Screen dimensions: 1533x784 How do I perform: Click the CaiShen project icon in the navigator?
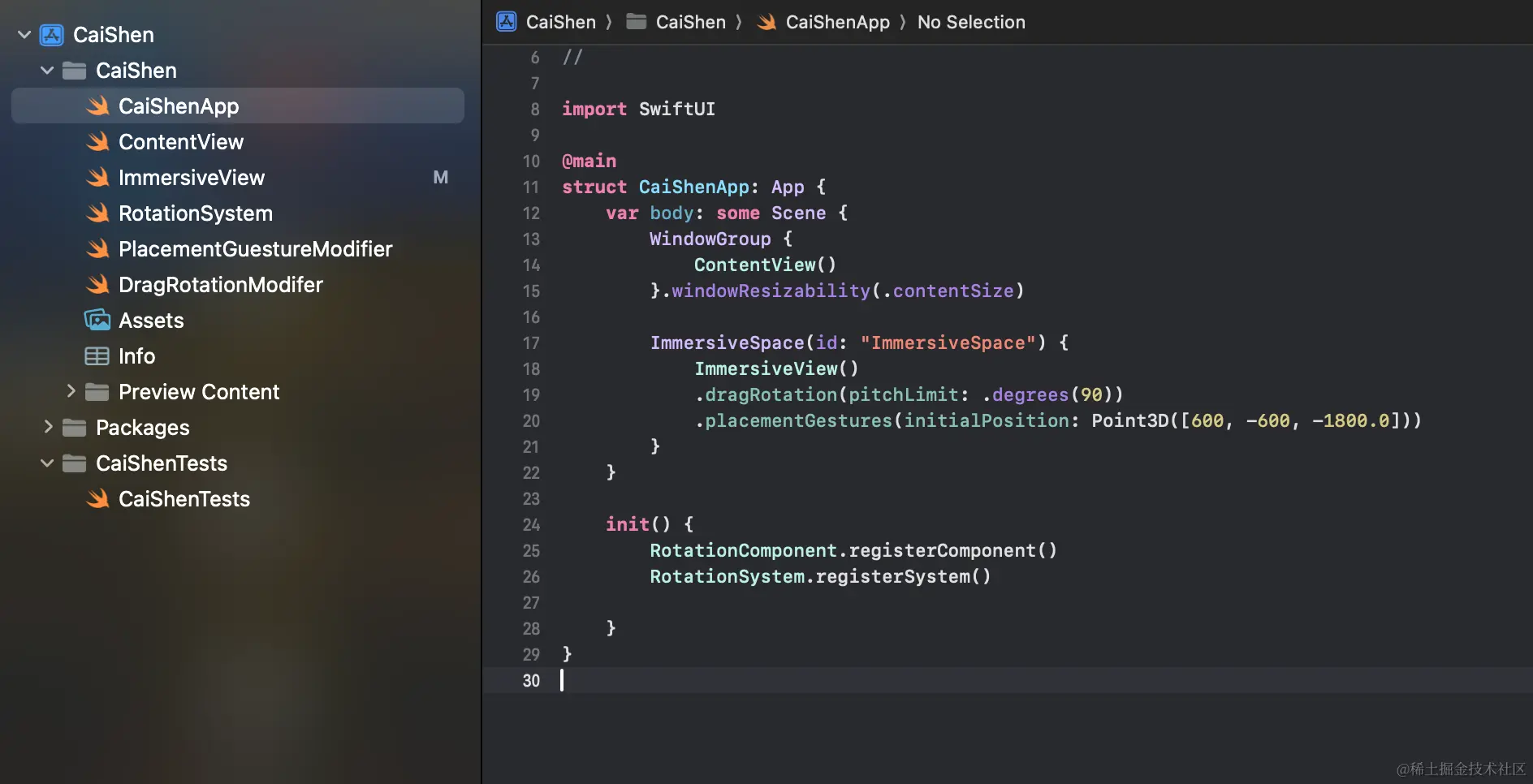pos(52,35)
